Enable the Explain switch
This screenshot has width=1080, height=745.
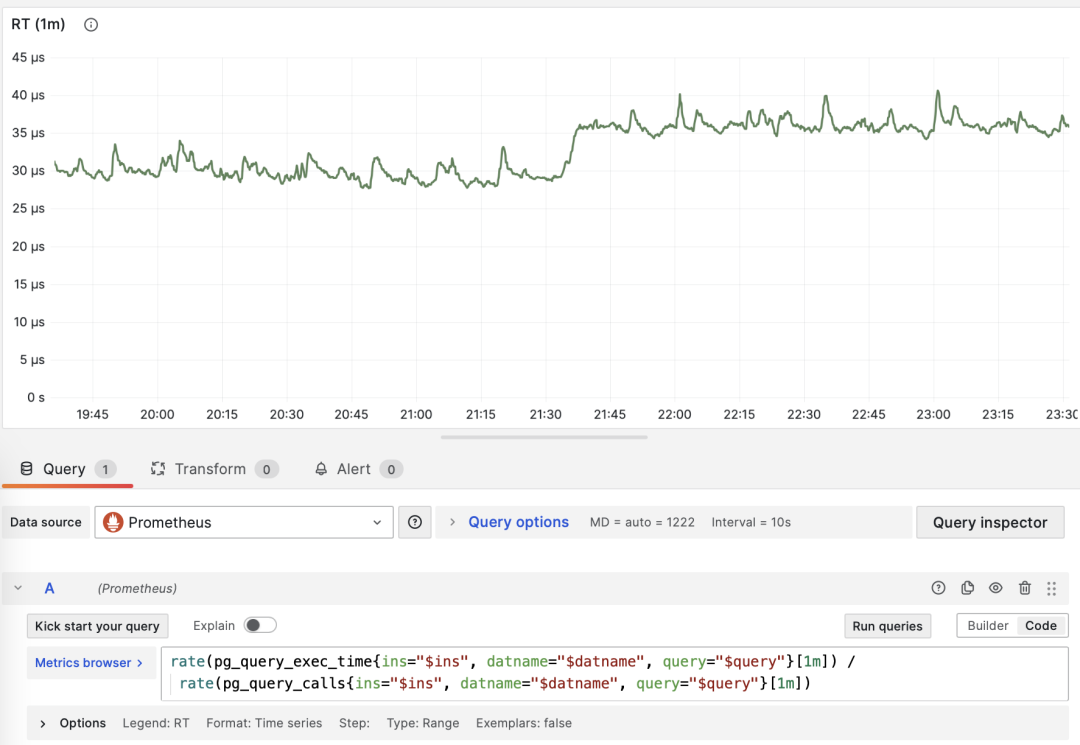click(x=260, y=626)
